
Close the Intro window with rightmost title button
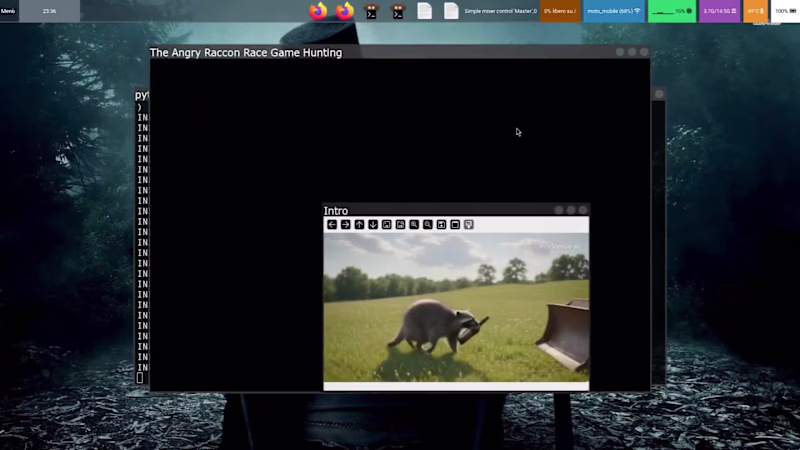(x=583, y=210)
